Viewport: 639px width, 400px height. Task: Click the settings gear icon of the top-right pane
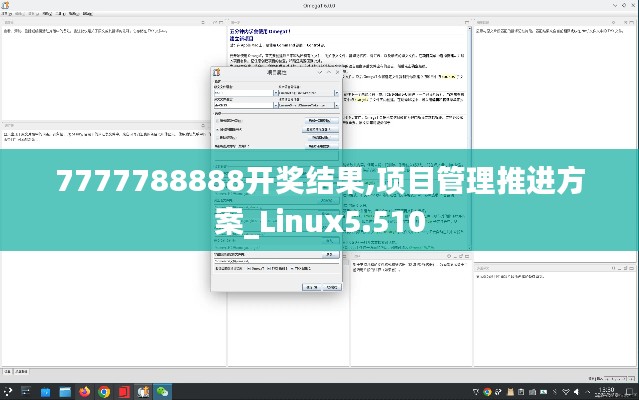(613, 22)
